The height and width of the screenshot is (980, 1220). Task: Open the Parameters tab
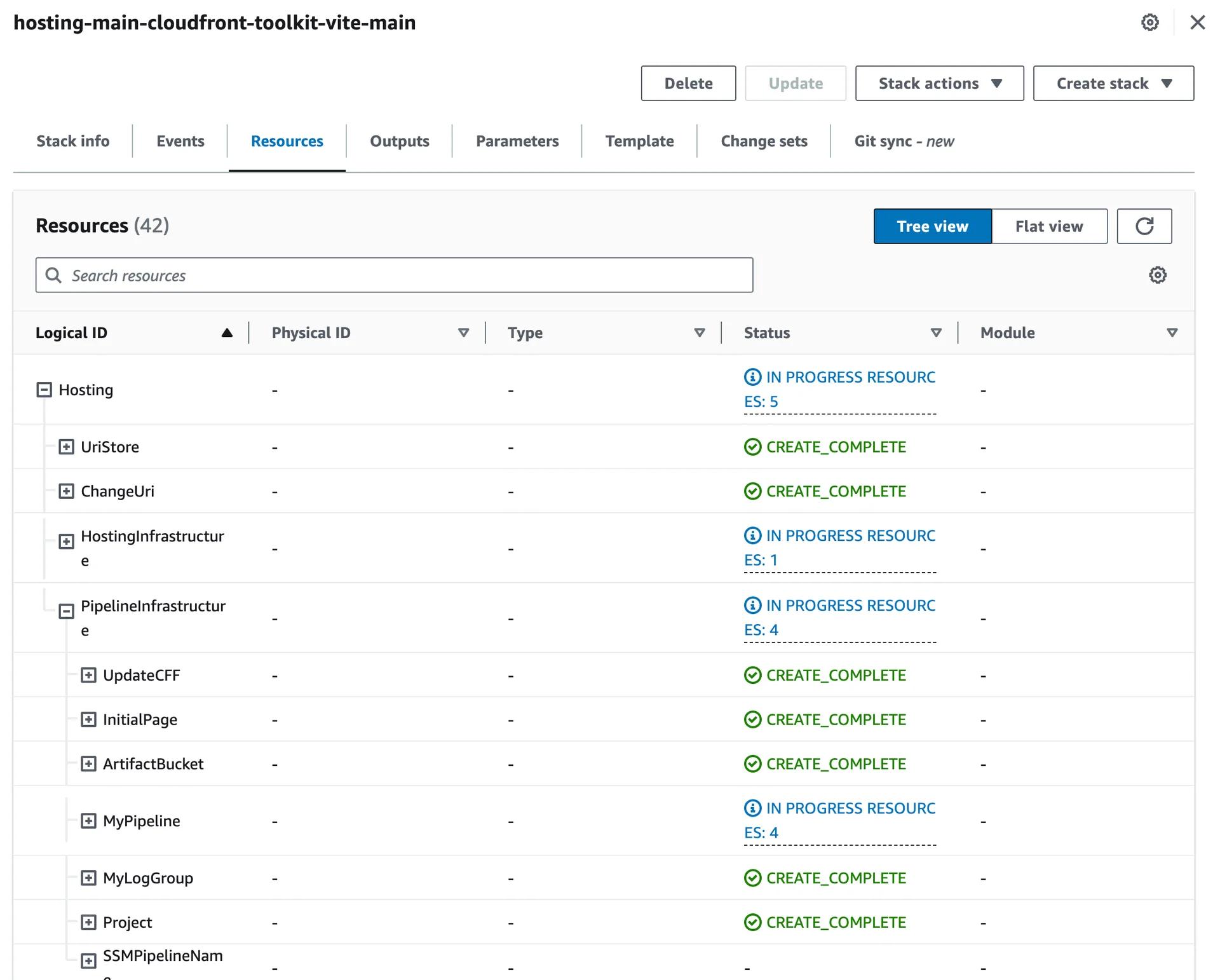tap(517, 141)
